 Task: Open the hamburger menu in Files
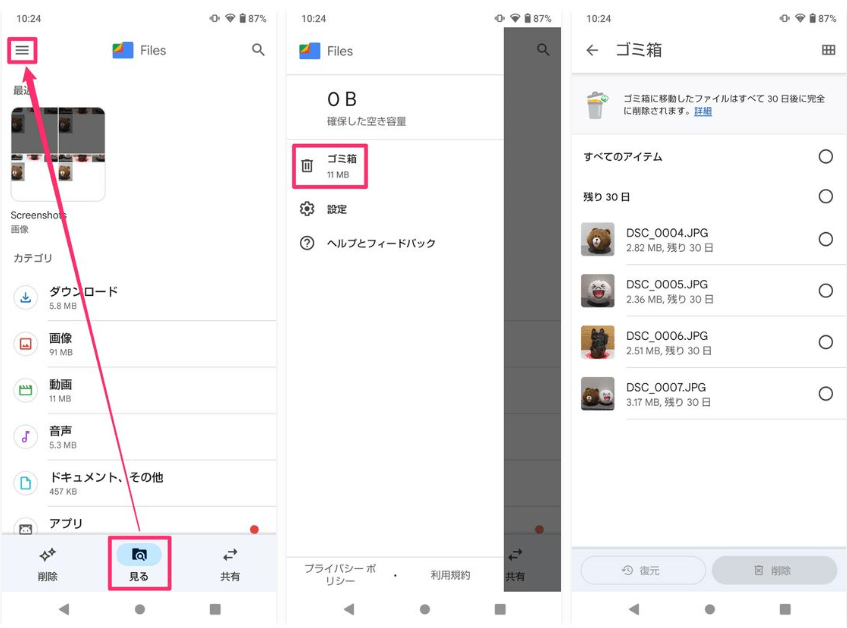click(22, 50)
